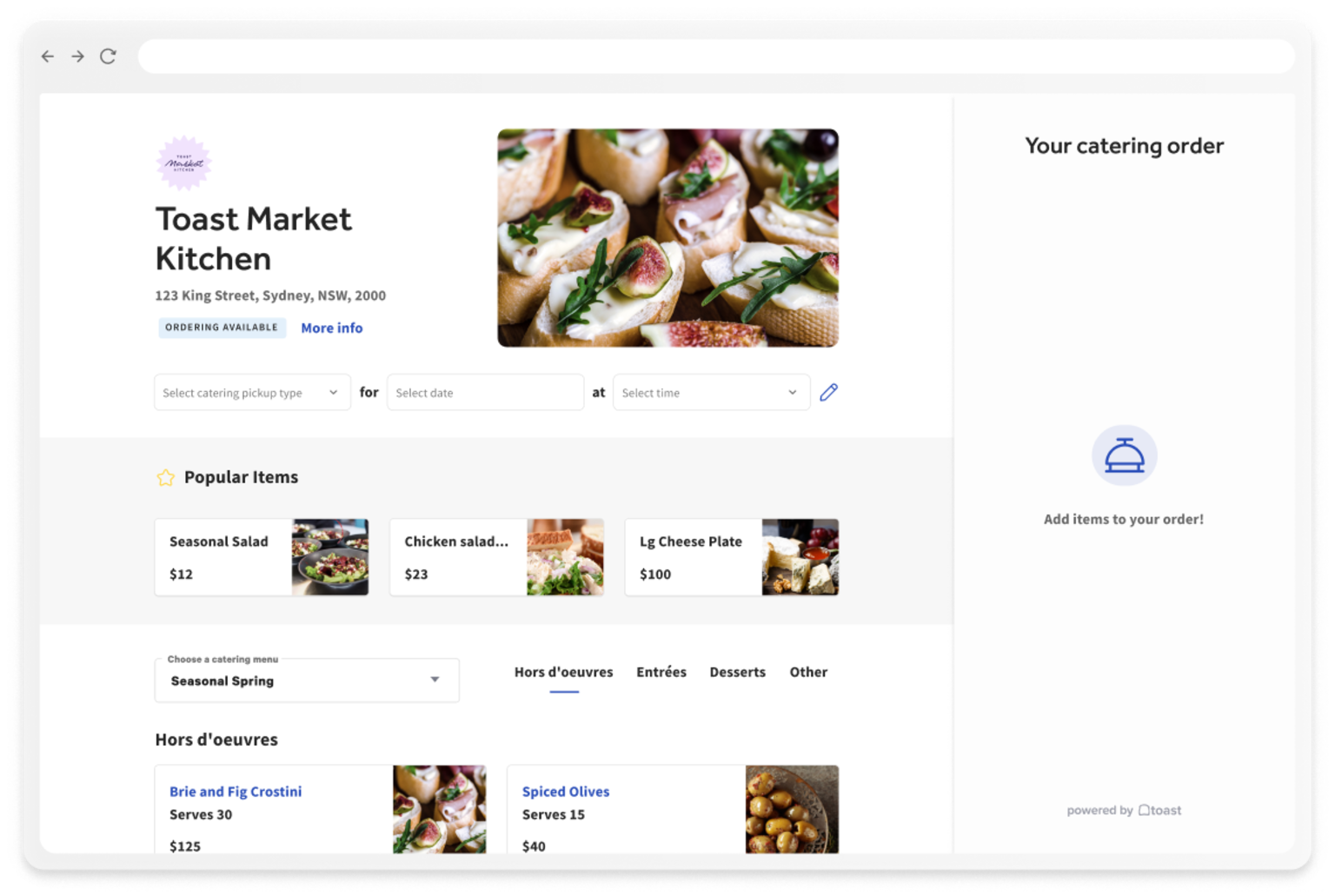
Task: Expand the Seasonal Spring catering menu dropdown
Action: point(307,680)
